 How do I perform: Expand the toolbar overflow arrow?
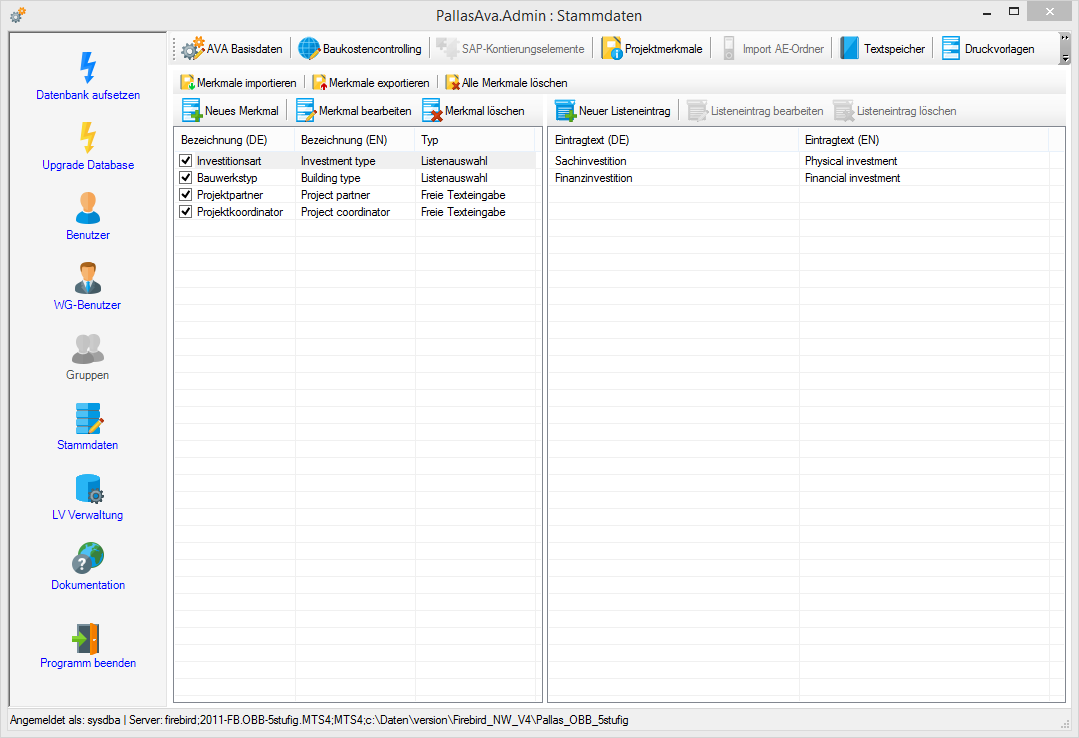tap(1065, 49)
